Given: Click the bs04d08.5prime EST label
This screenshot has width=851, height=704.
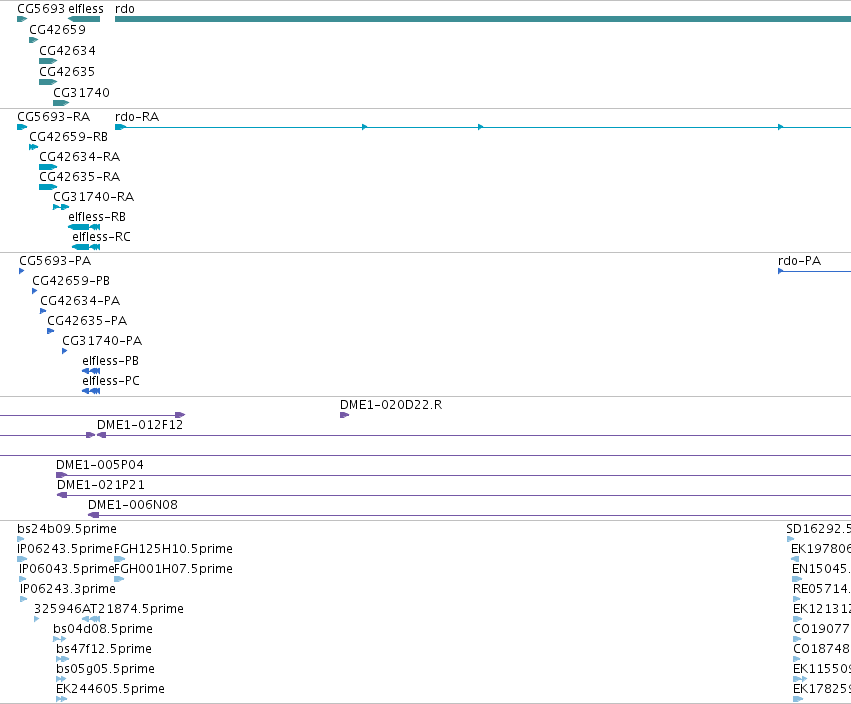Looking at the screenshot, I should coord(103,630).
